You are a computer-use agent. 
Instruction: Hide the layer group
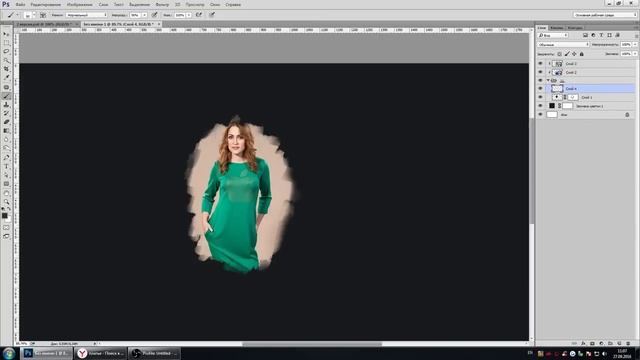point(540,80)
